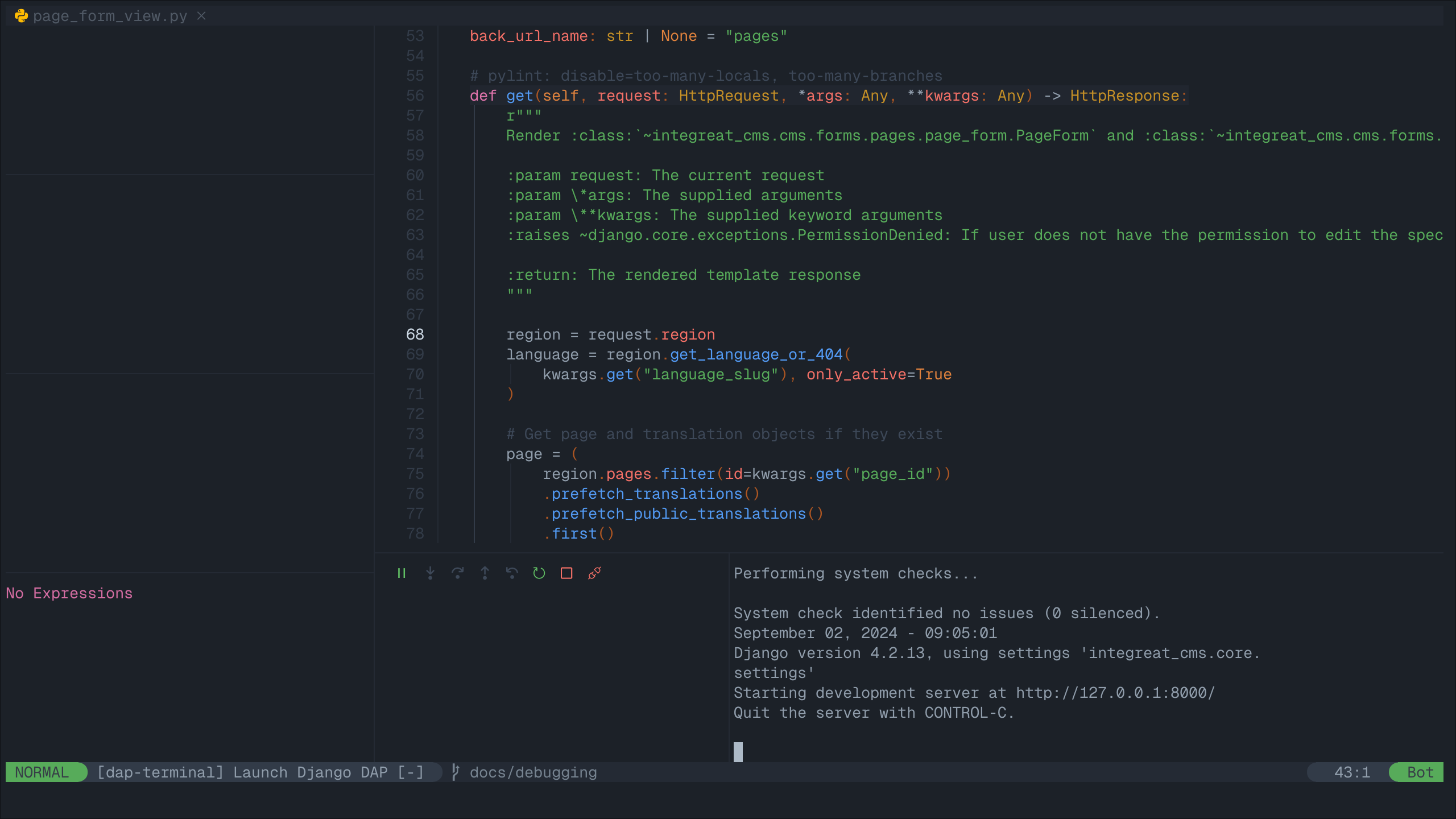Click NORMAL mode indicator in status bar
Screen dimensions: 1456x819
tap(41, 772)
